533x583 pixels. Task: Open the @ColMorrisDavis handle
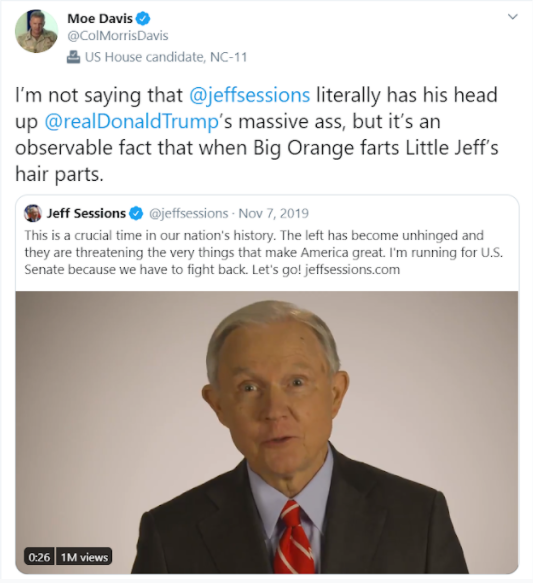coord(118,36)
